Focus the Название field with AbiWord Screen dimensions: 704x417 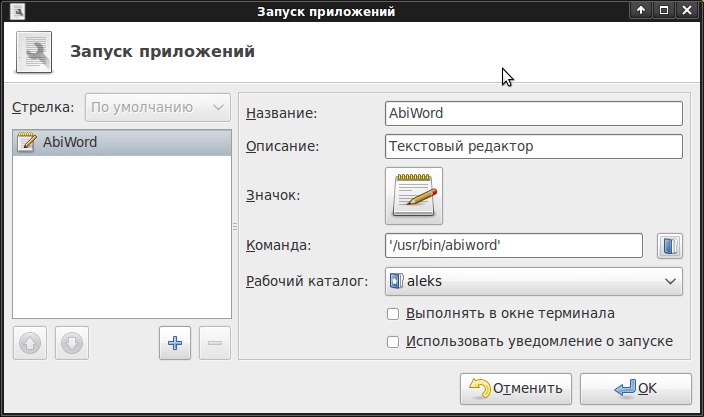pyautogui.click(x=533, y=113)
